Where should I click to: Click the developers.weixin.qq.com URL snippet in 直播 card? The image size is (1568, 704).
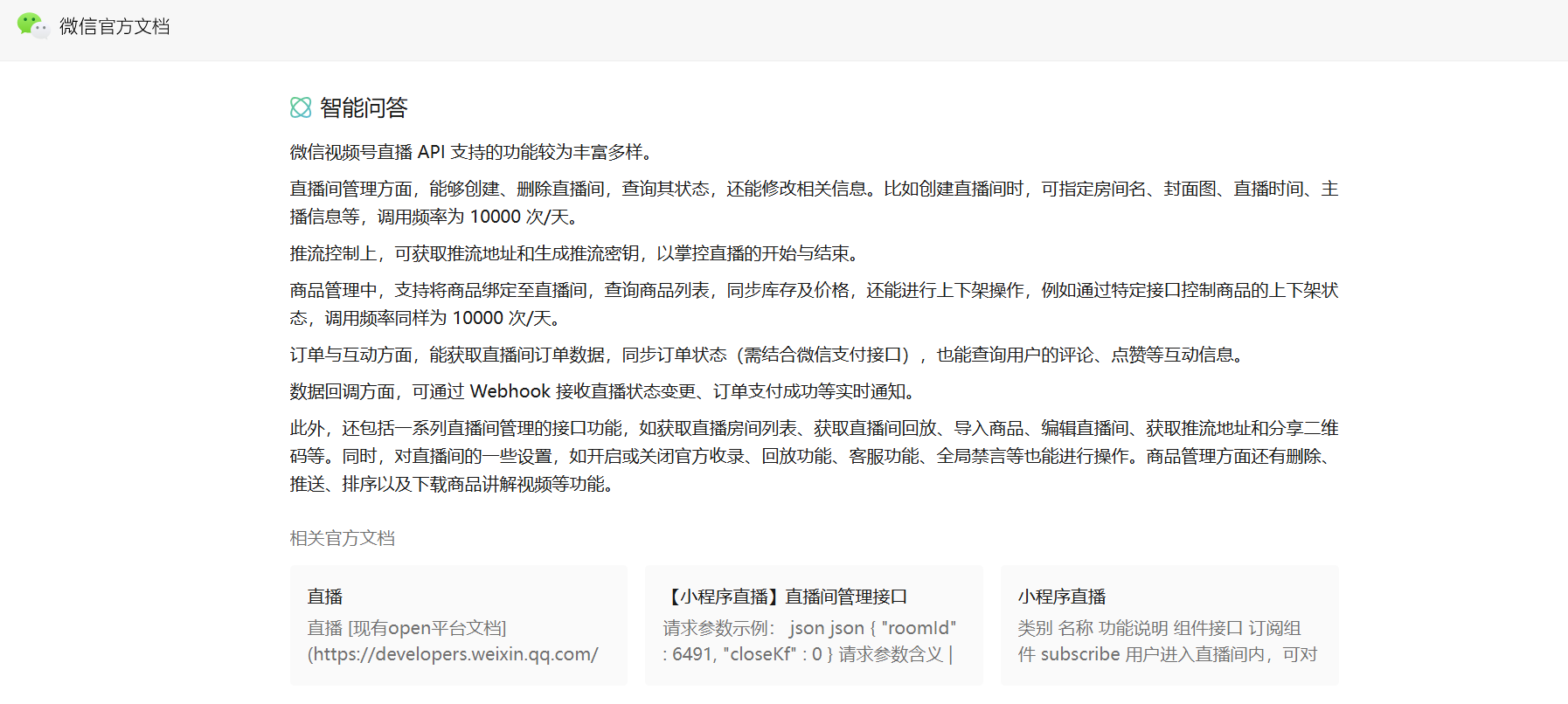tap(453, 654)
